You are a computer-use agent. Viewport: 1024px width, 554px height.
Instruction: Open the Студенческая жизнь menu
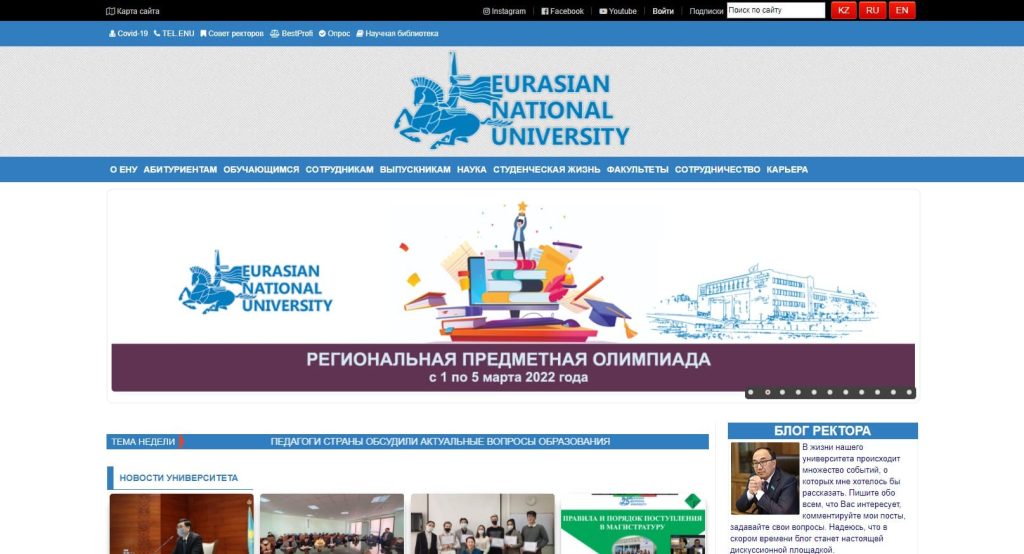[547, 169]
